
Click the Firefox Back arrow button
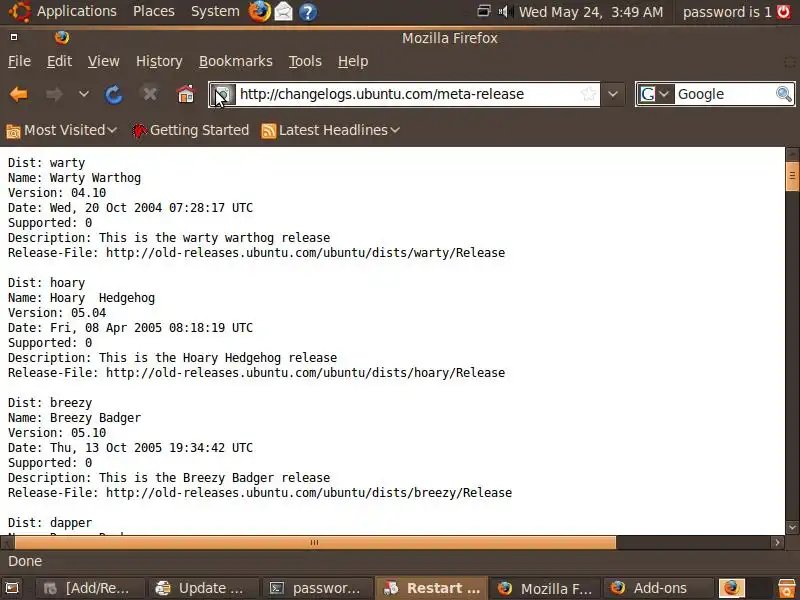pos(19,94)
